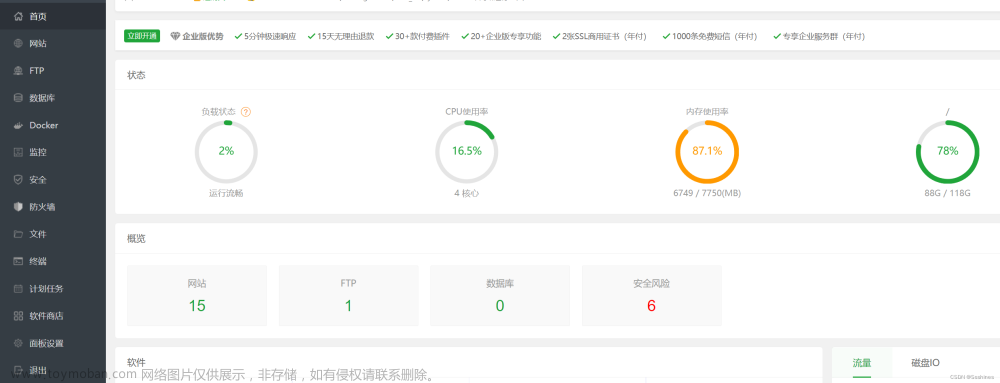Click the diamond icon beside 企业版优势

coord(175,36)
